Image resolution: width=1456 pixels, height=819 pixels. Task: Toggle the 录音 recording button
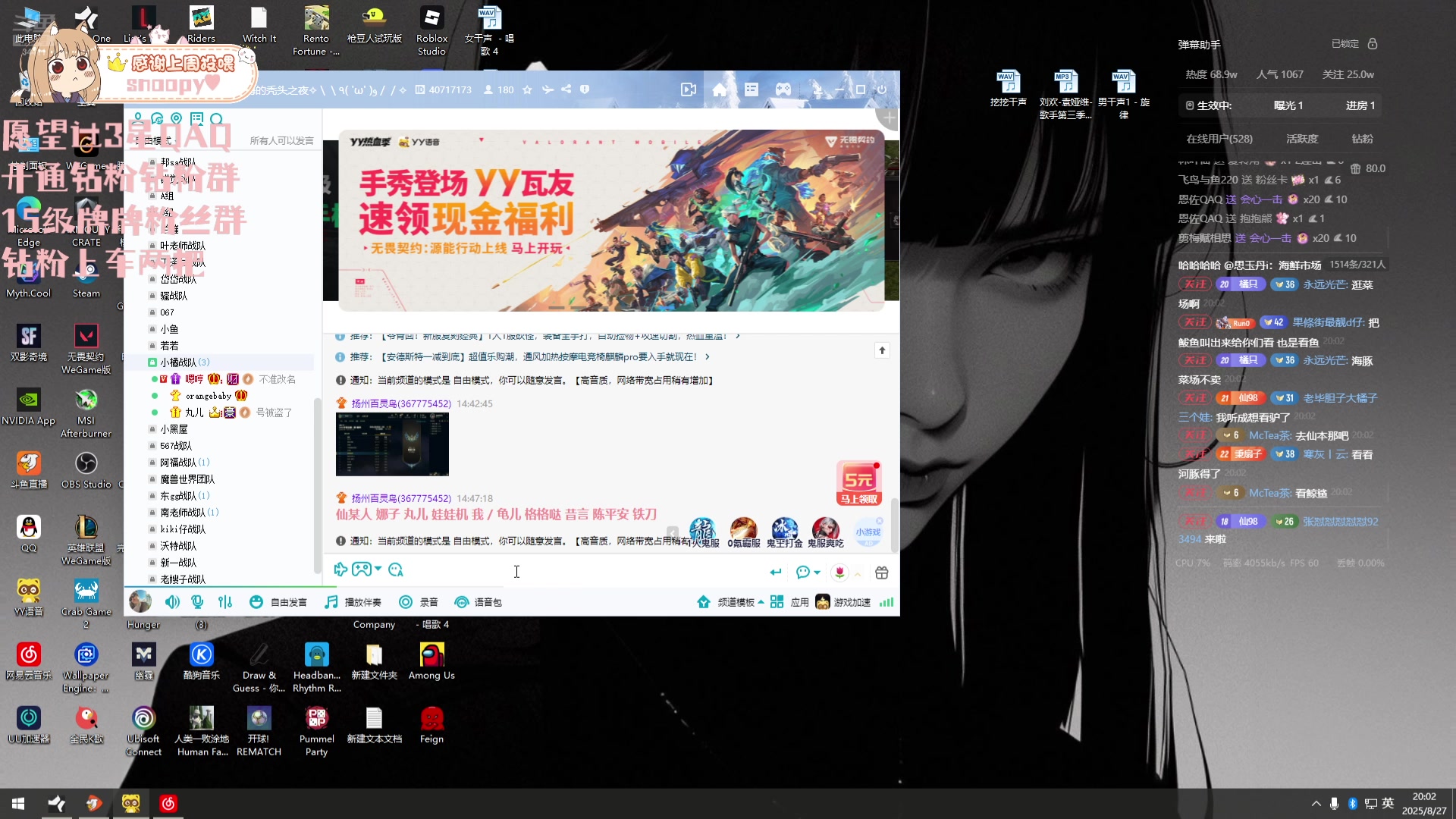pos(419,602)
